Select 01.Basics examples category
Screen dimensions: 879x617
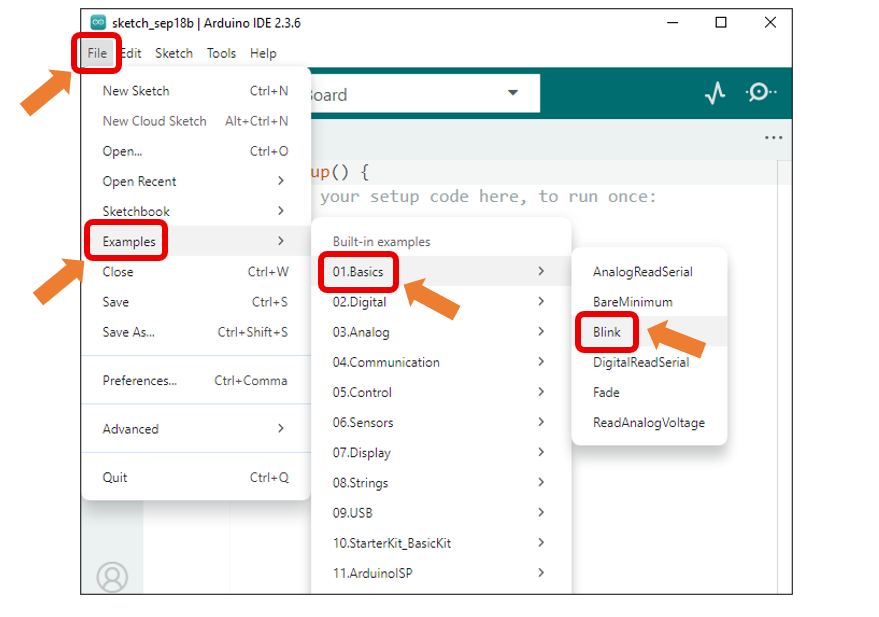tap(441, 272)
